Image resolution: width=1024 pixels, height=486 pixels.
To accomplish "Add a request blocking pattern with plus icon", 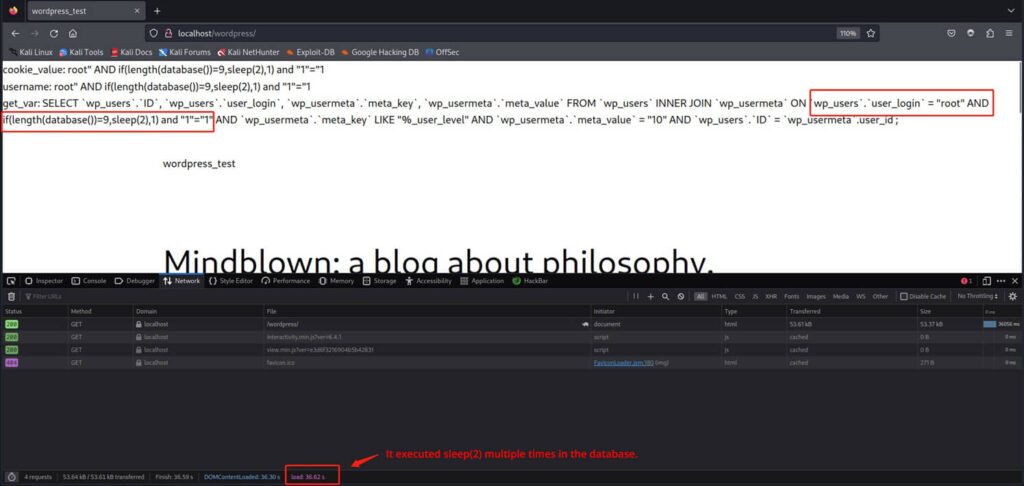I will tap(650, 297).
